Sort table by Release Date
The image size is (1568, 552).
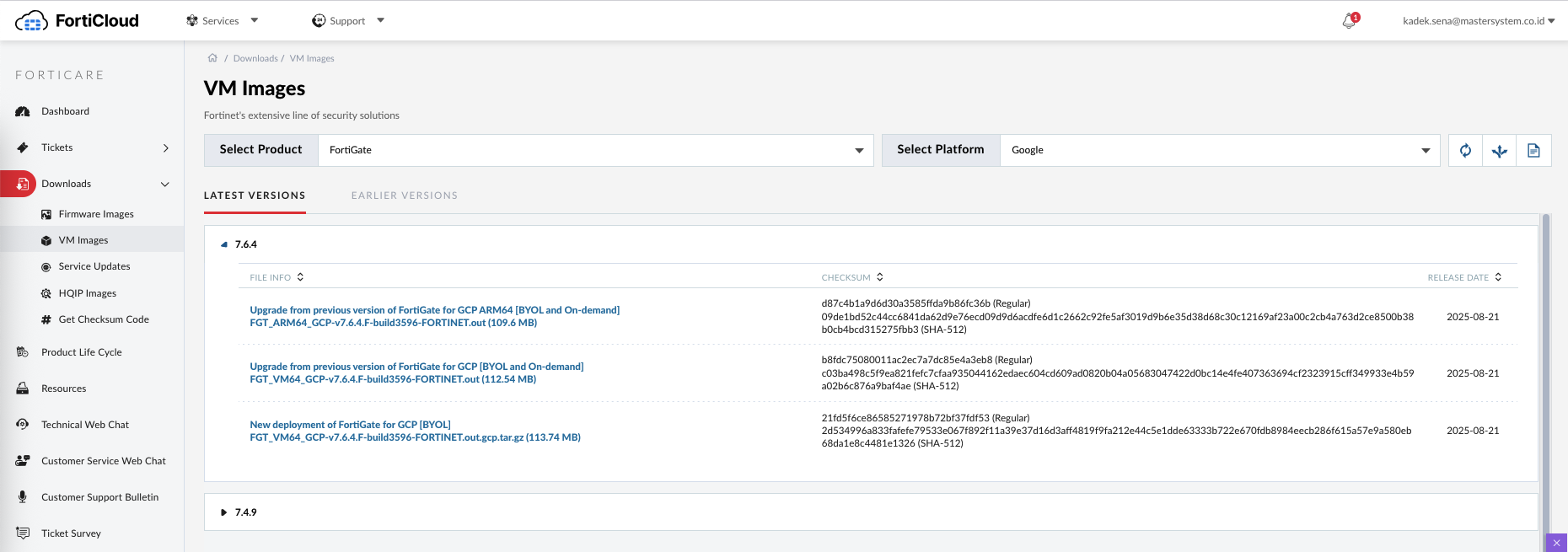(x=1463, y=277)
